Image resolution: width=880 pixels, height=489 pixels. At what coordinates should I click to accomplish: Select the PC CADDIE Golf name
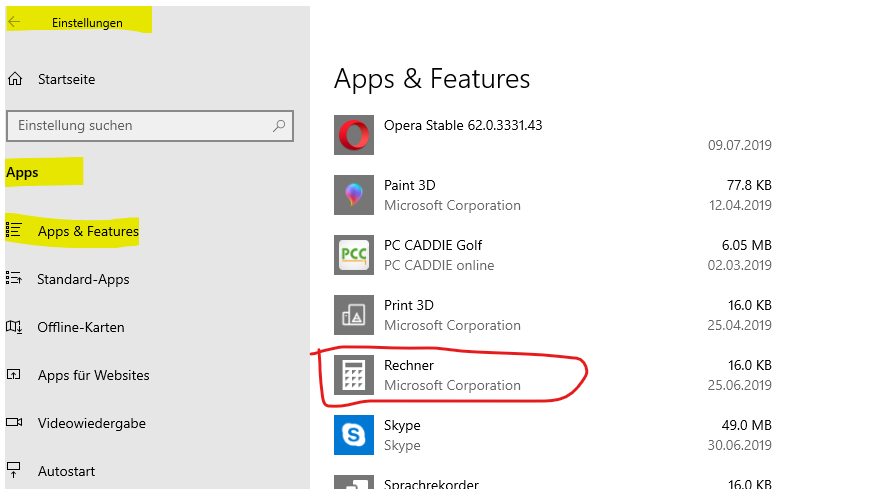[x=433, y=245]
